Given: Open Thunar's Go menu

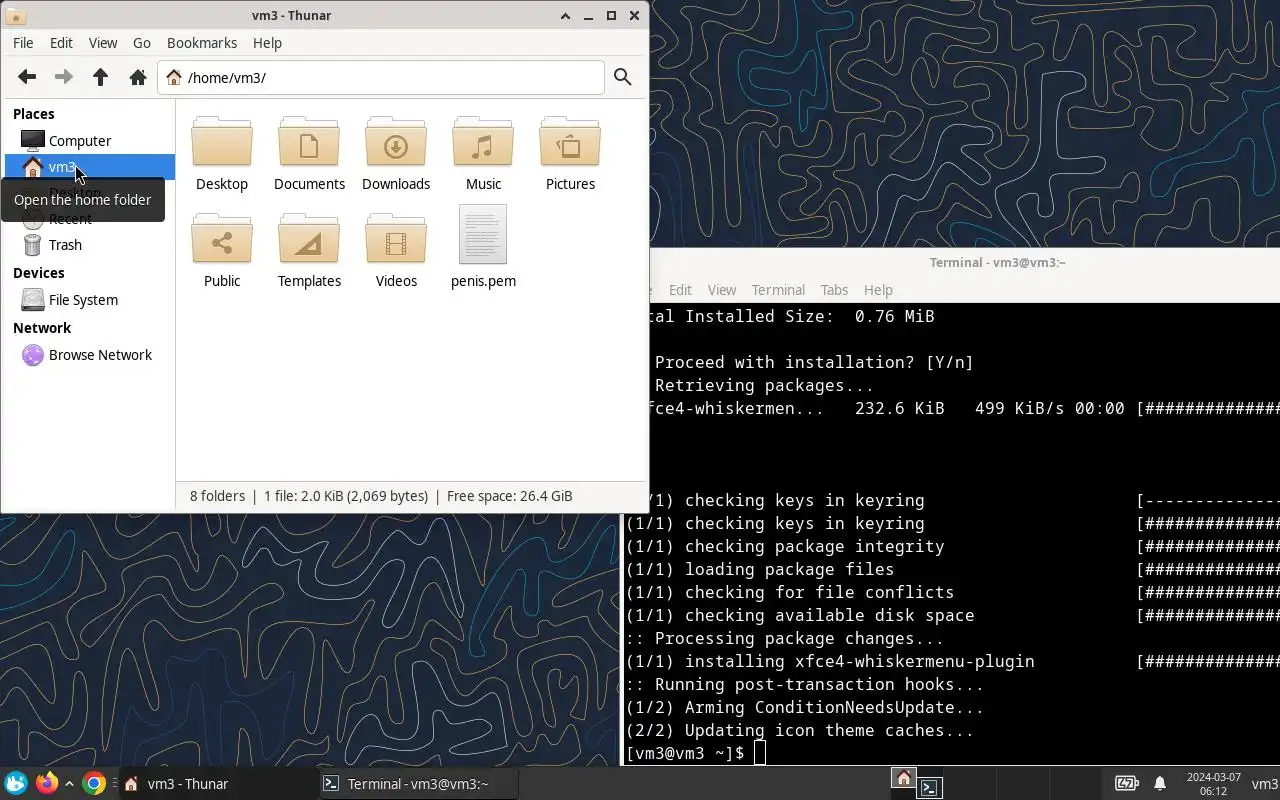Looking at the screenshot, I should point(142,43).
